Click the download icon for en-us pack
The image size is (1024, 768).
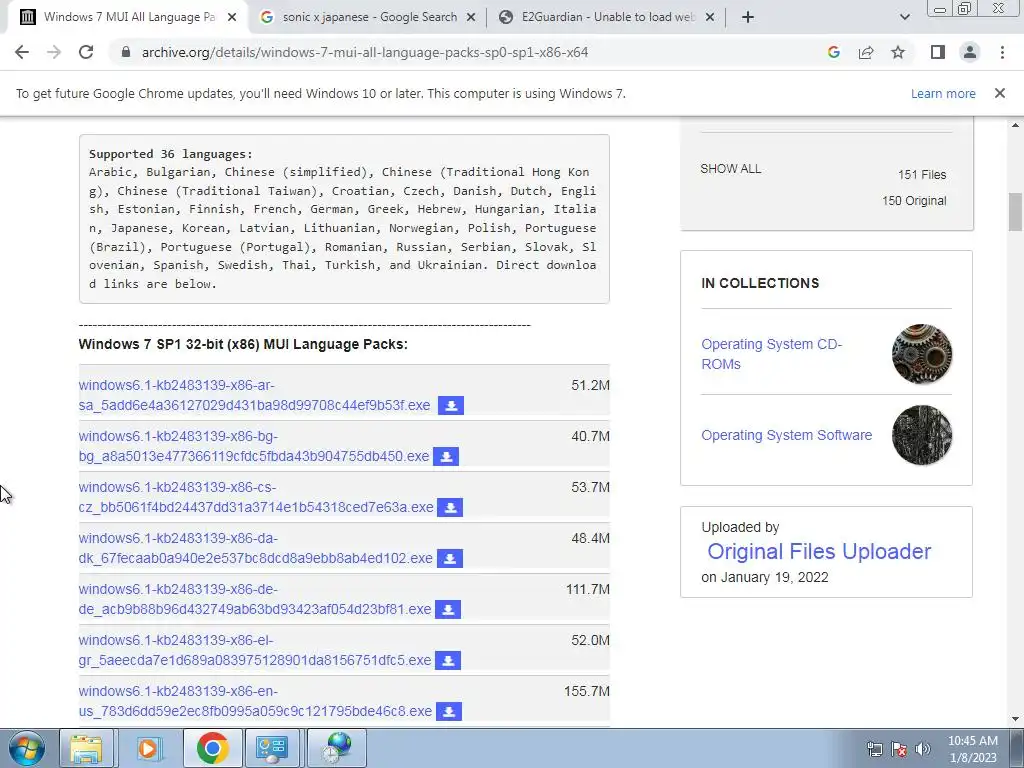449,711
